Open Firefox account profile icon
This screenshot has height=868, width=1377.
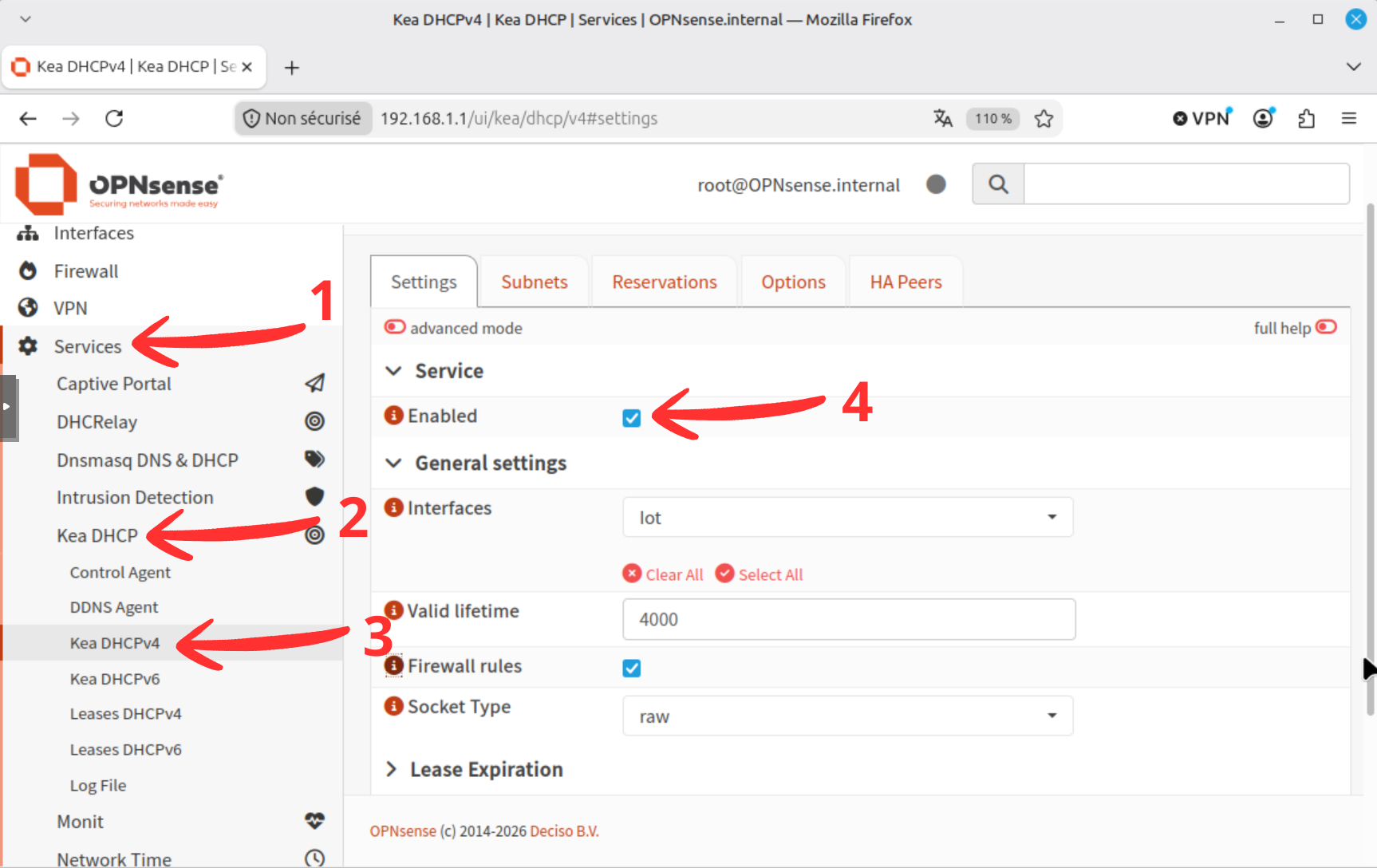[x=1264, y=119]
